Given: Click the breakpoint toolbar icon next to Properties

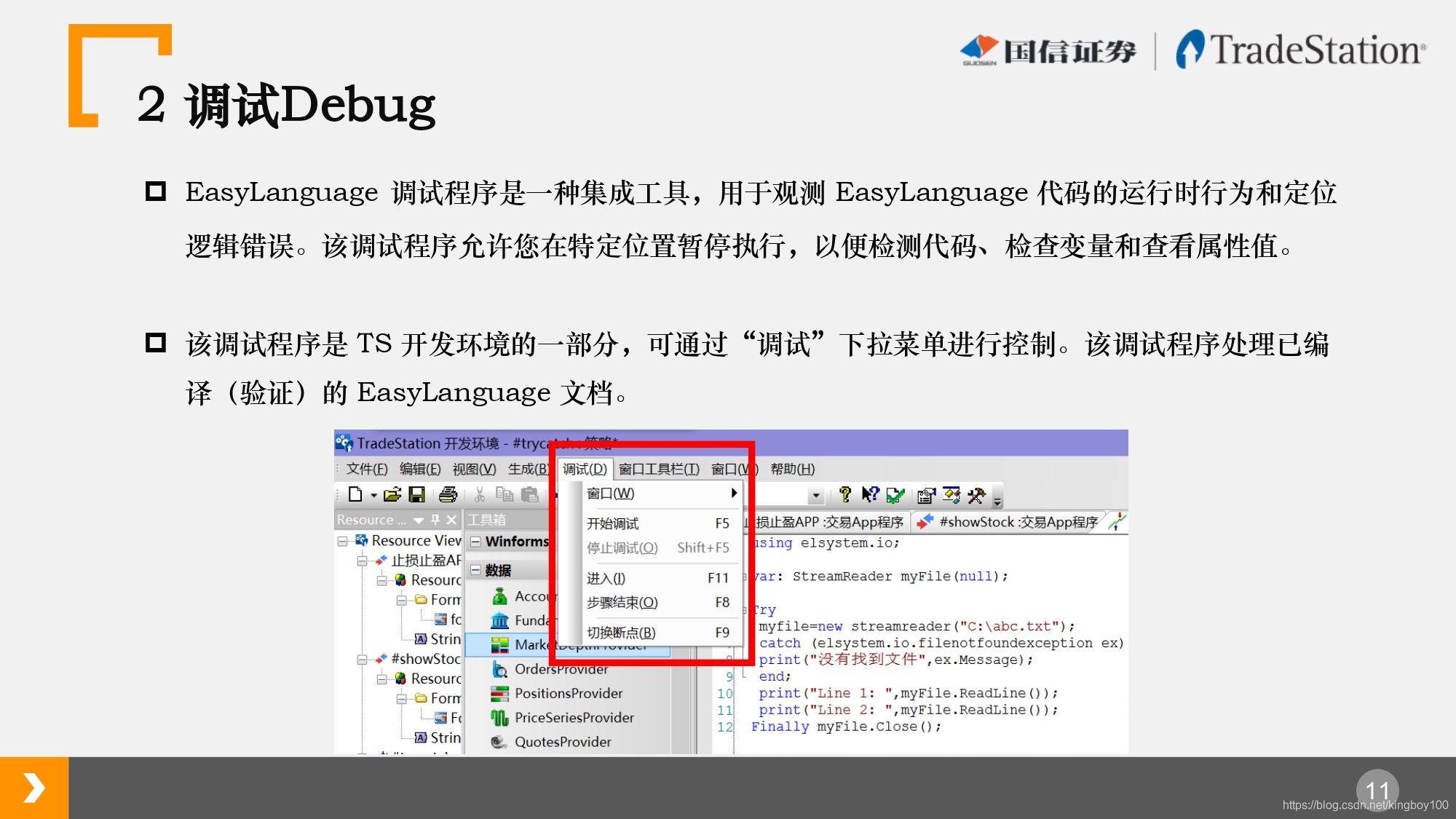Looking at the screenshot, I should [951, 495].
